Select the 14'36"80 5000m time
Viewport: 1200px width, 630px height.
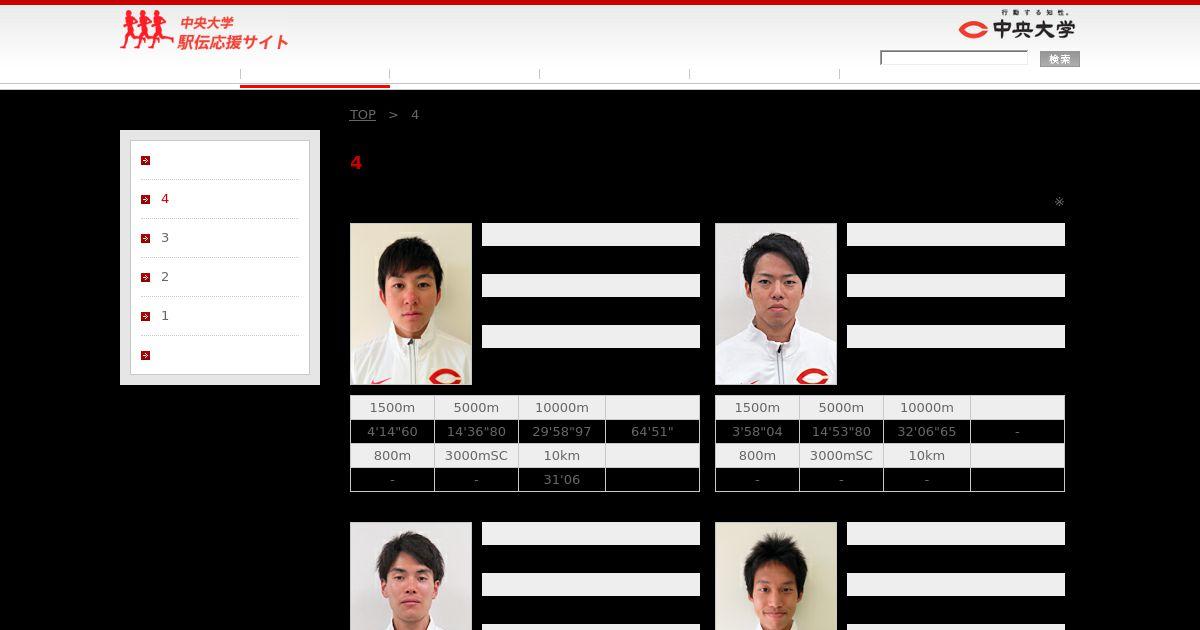tap(476, 432)
